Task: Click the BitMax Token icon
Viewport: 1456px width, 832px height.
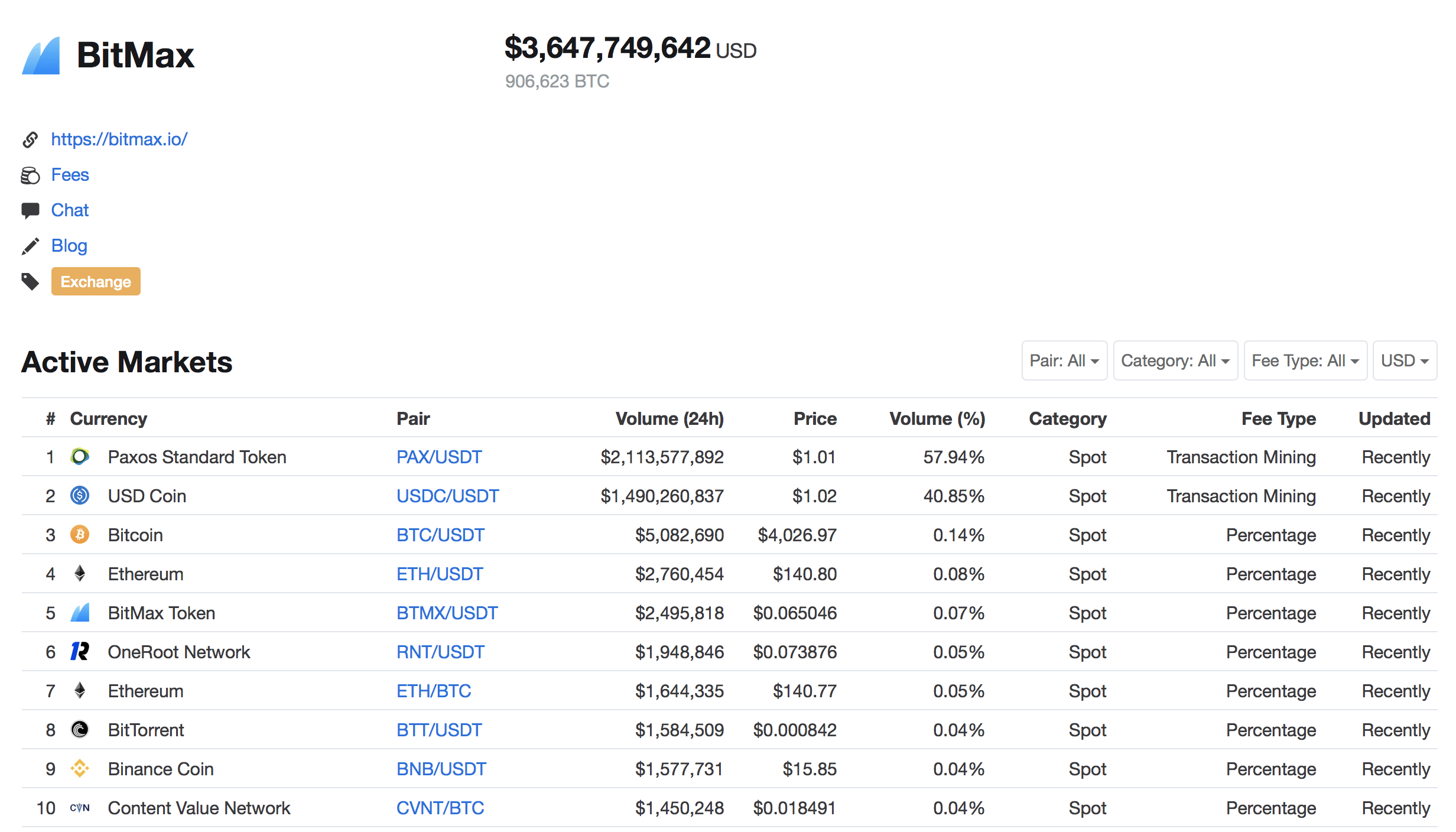Action: (80, 612)
